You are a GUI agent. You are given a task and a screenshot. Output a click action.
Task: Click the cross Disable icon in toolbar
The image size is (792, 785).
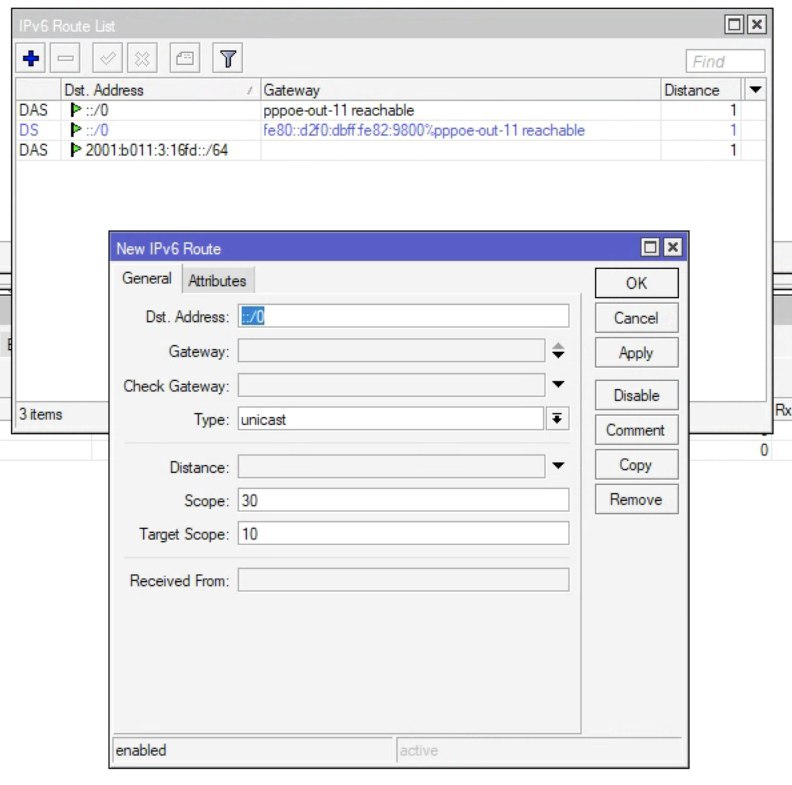142,59
